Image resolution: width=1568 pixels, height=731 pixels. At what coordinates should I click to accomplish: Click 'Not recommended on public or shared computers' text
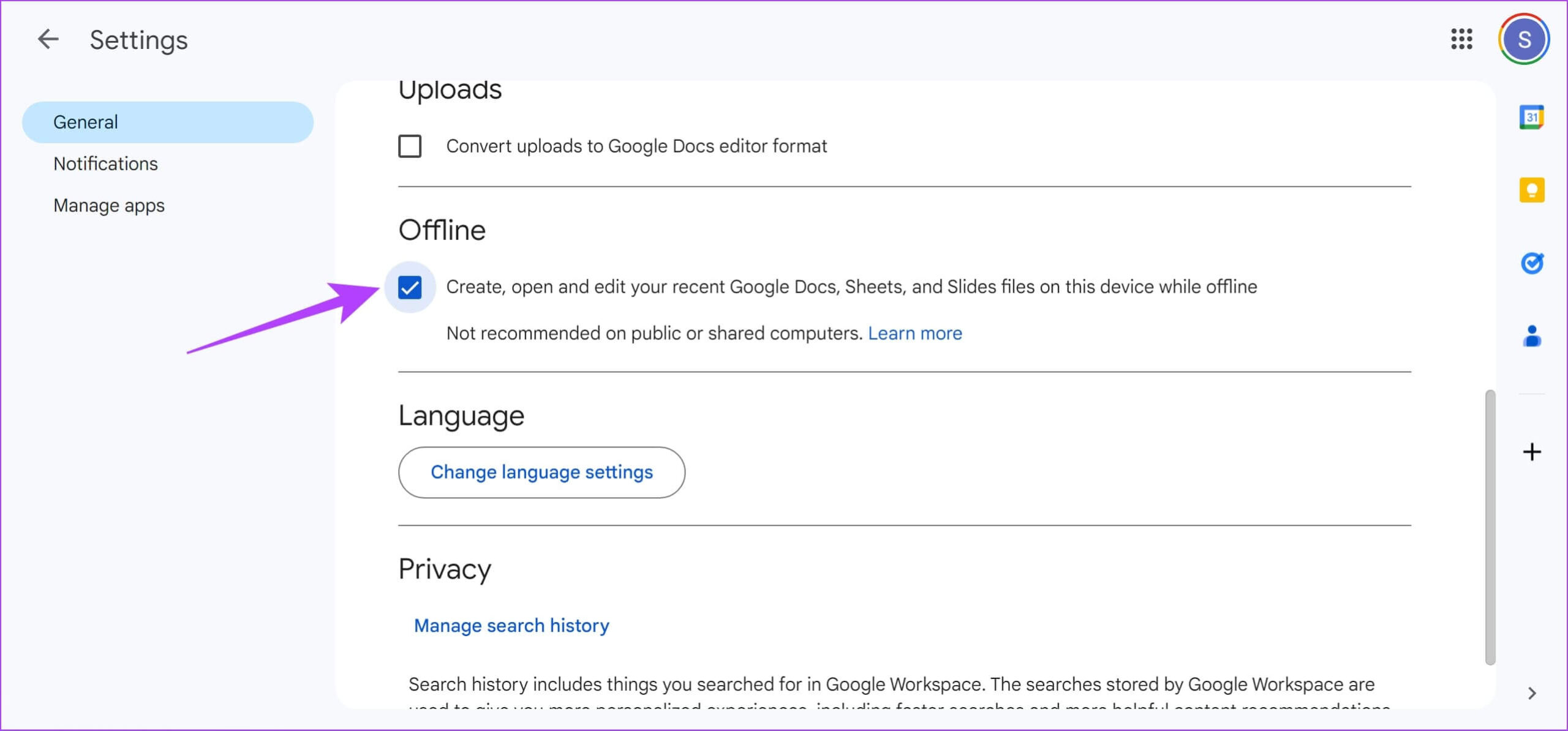654,333
